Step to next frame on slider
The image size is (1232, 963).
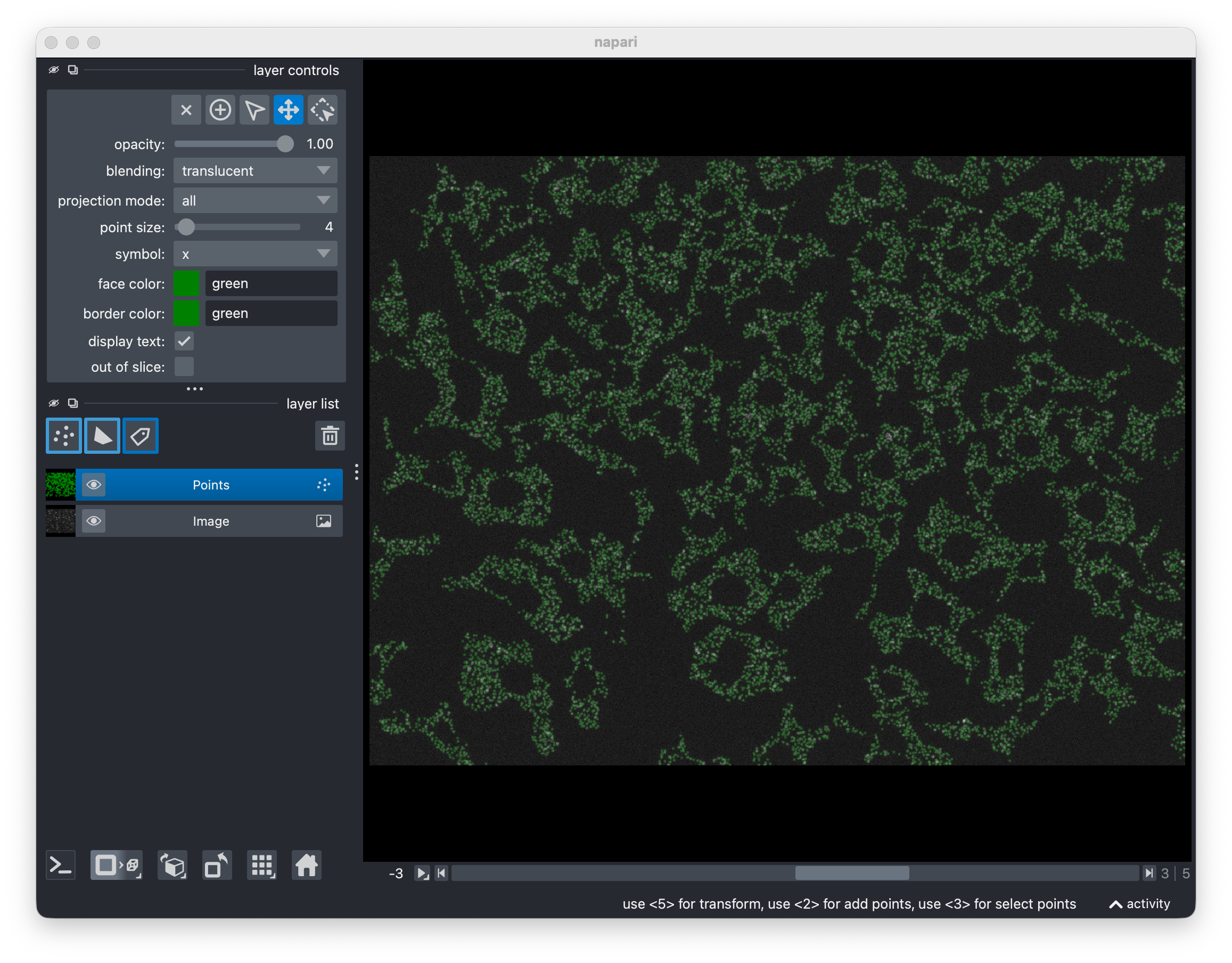coord(1148,873)
